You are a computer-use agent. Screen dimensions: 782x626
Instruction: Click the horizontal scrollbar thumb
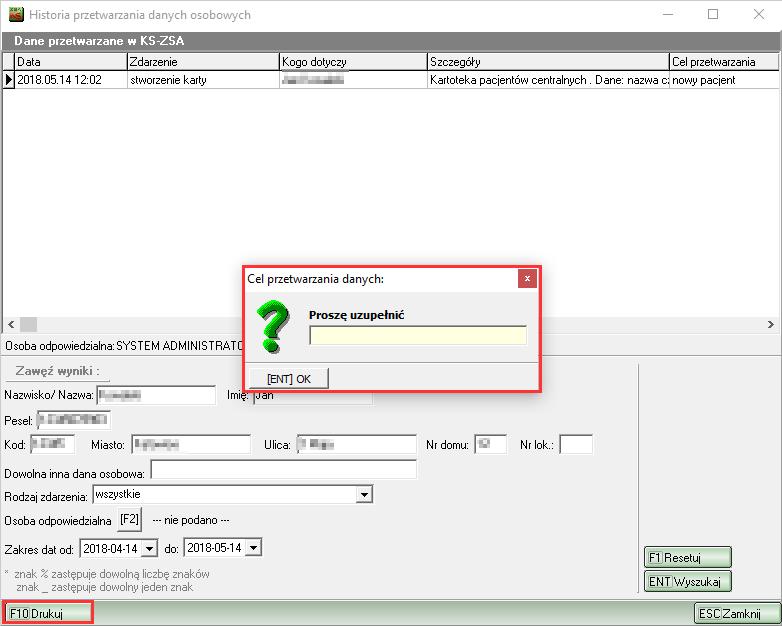click(x=28, y=324)
